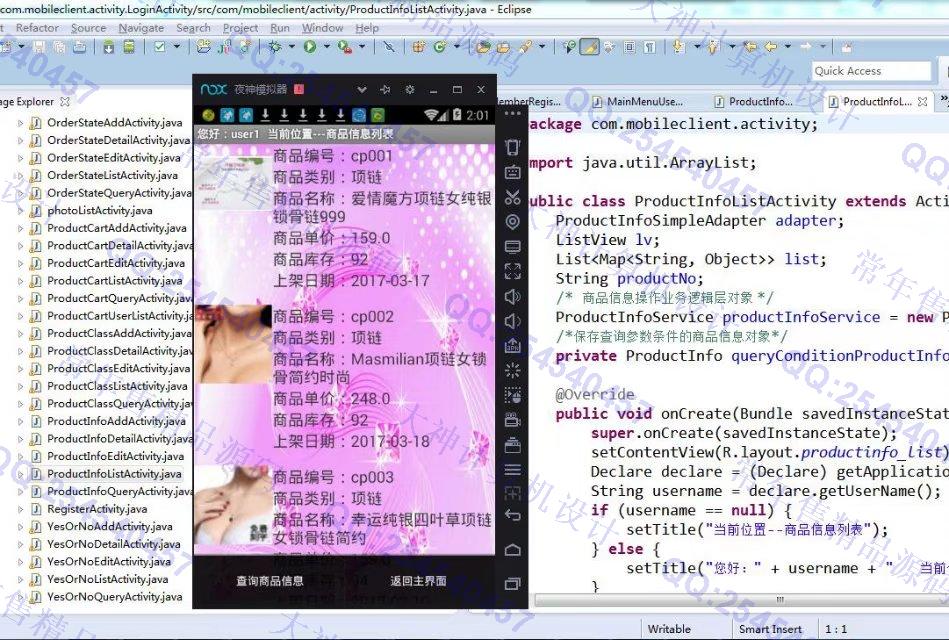Screen dimensions: 949x640
Task: Switch to ProductInfo... editor tab
Action: point(754,102)
